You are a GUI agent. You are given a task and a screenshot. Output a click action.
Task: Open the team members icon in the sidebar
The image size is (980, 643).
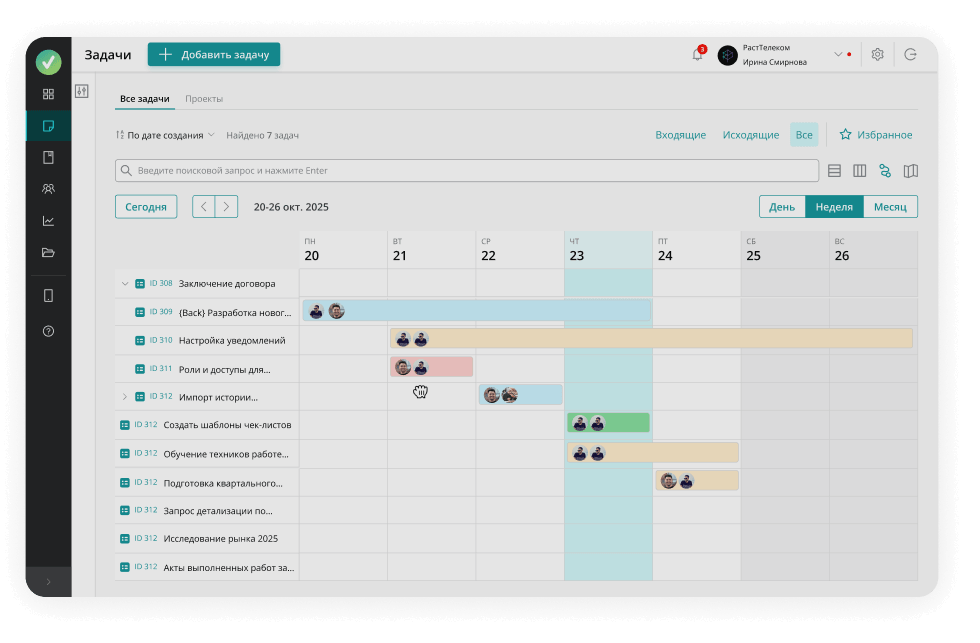tap(48, 189)
